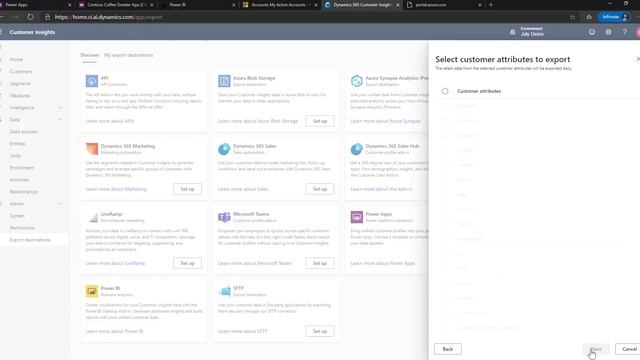Screen dimensions: 640x360
Task: Go to Home in sidebar
Action: pos(16,60)
